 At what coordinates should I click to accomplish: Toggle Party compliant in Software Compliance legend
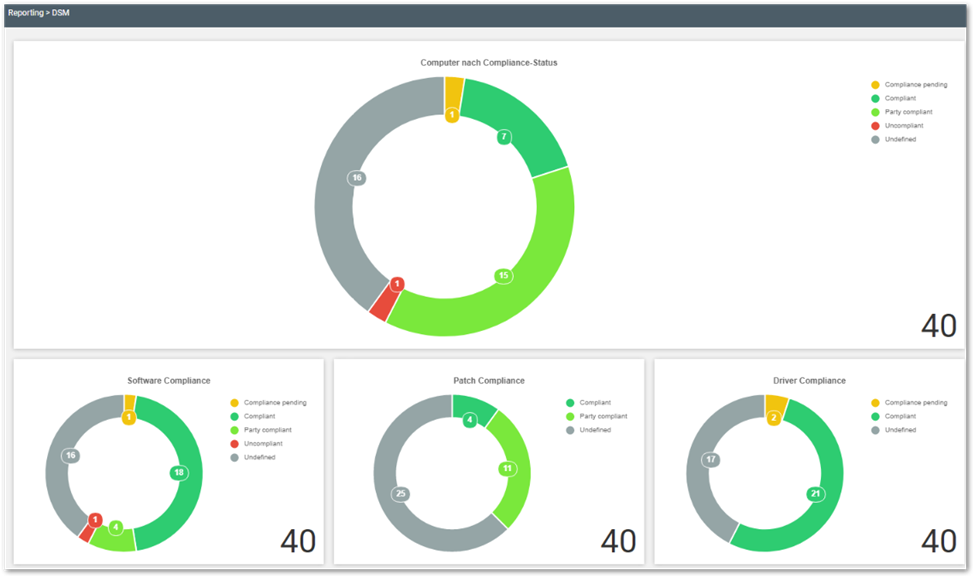[261, 430]
